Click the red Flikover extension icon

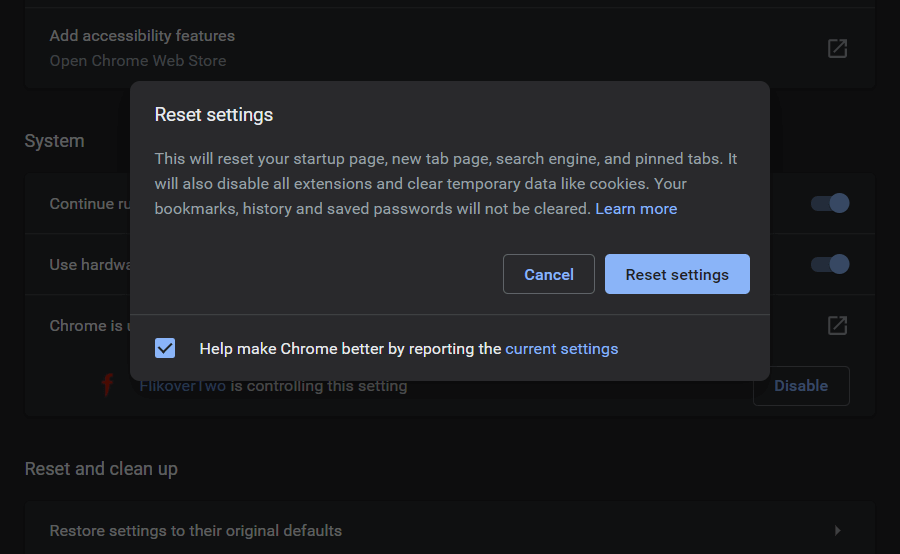(107, 385)
